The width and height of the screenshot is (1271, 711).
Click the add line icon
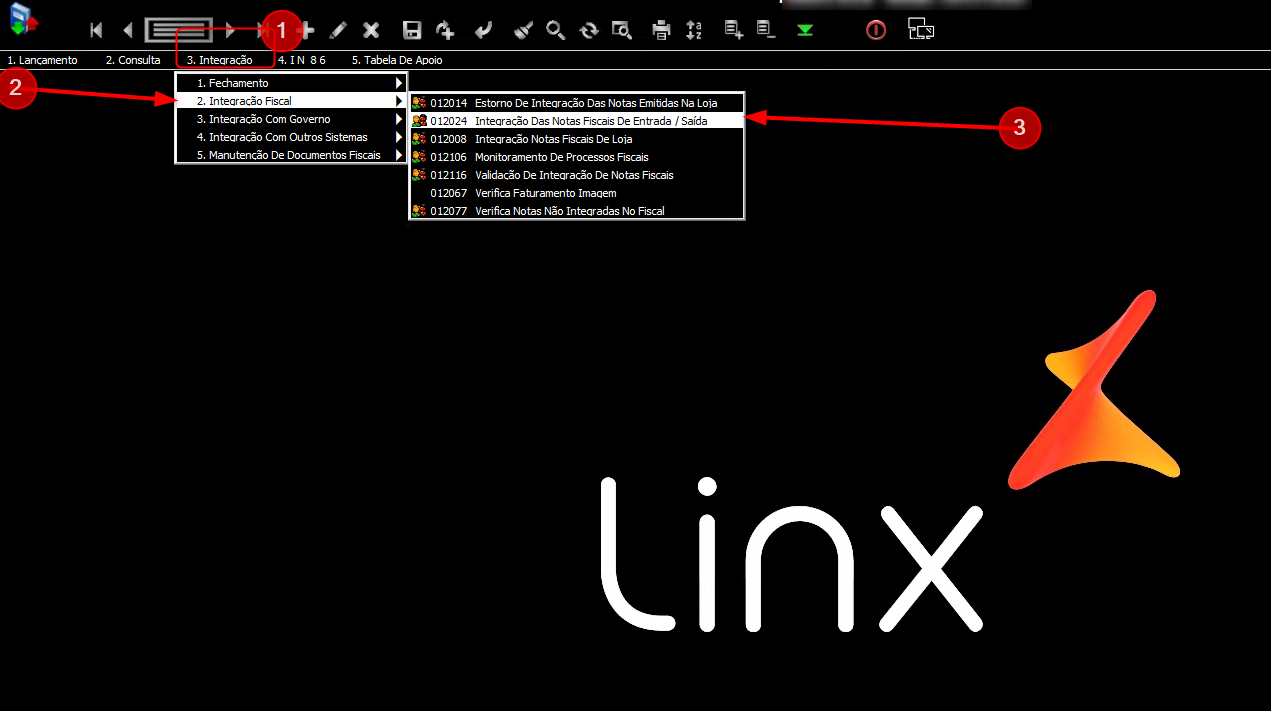(734, 30)
